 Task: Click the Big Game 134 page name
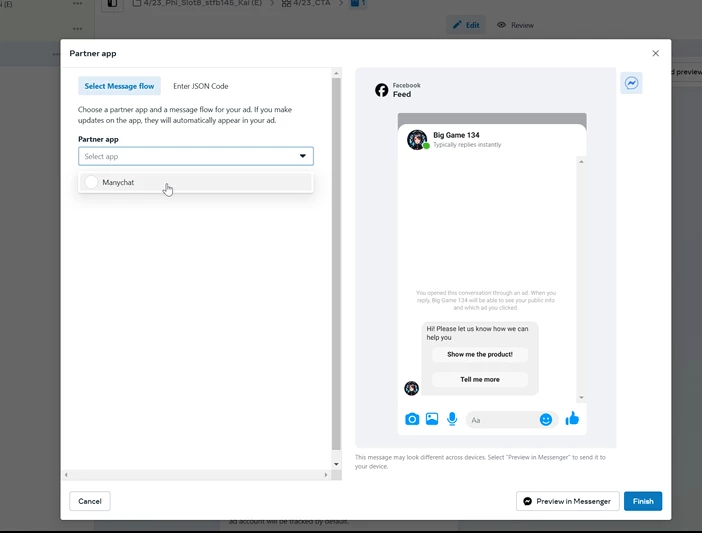coord(456,135)
